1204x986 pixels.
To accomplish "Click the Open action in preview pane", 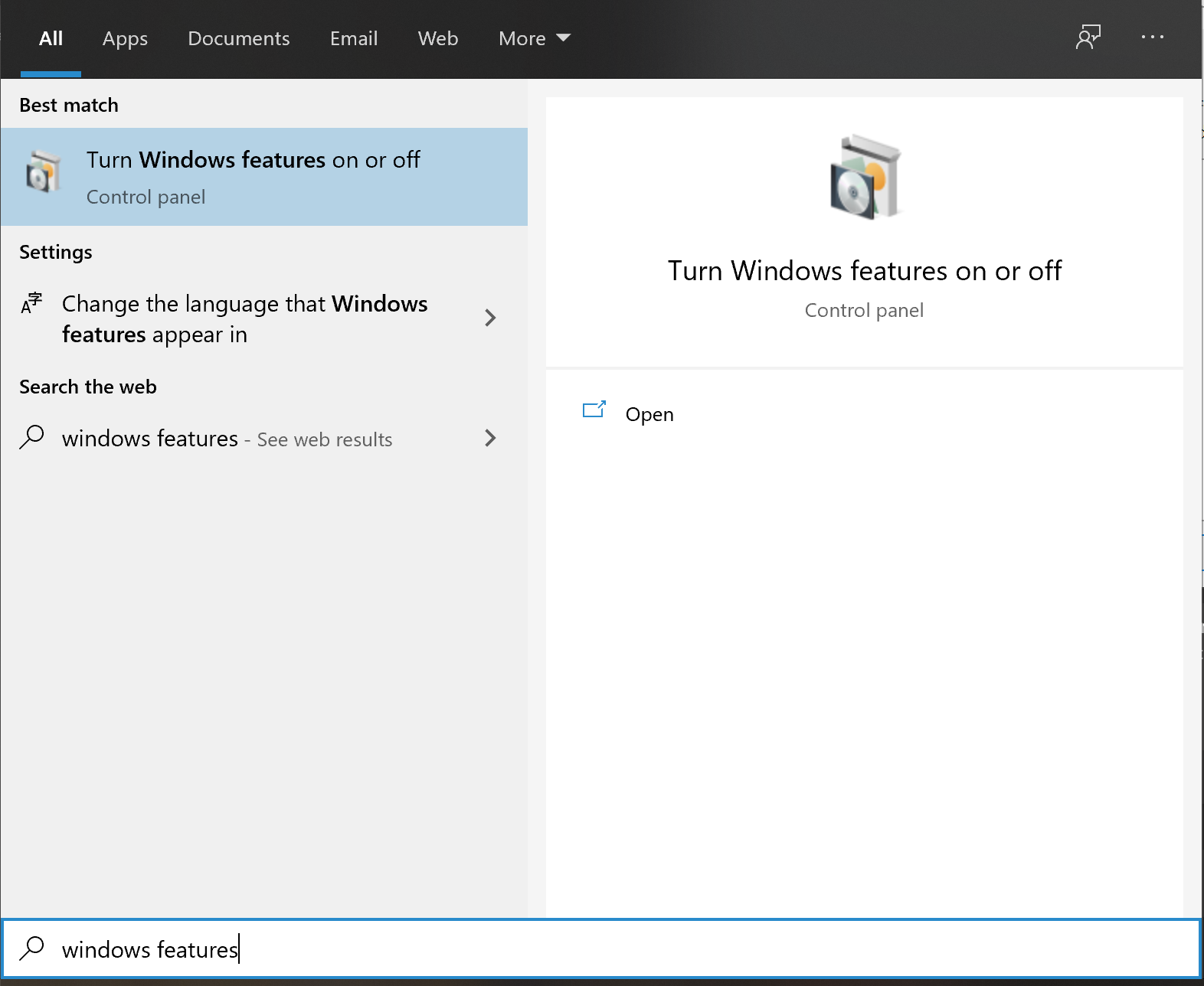I will point(649,414).
